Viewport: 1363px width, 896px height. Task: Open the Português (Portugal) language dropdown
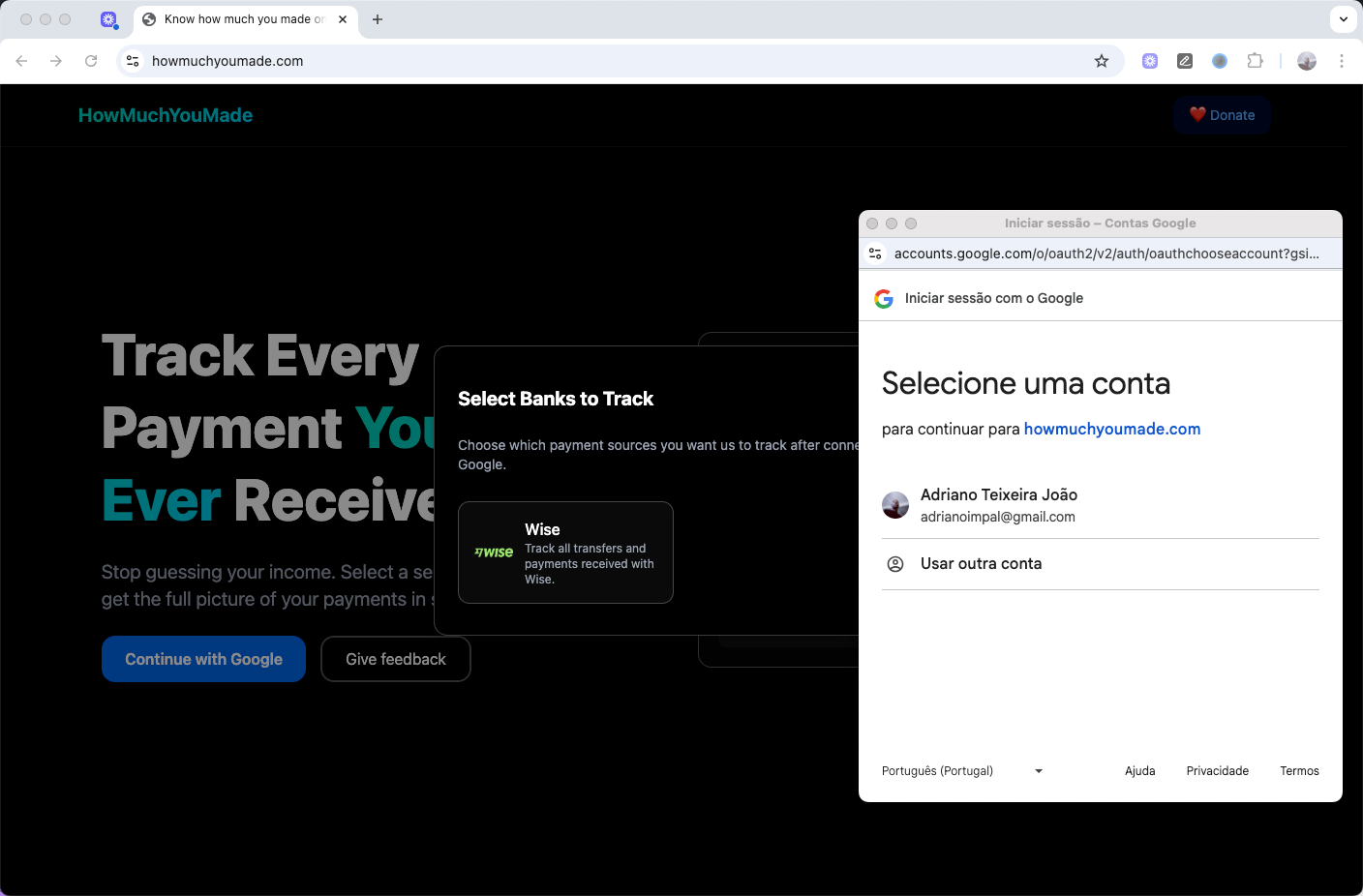click(x=962, y=771)
